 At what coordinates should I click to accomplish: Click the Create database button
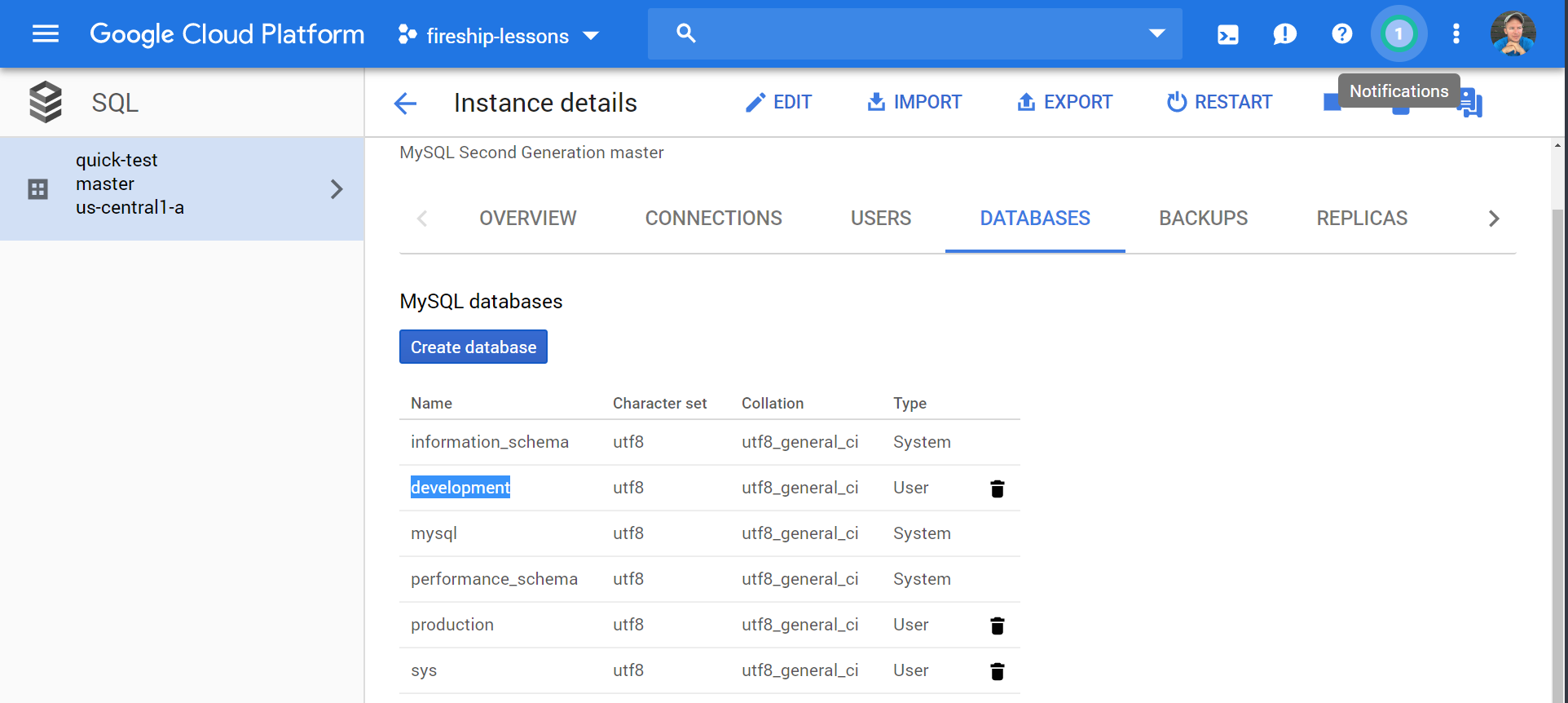tap(473, 347)
